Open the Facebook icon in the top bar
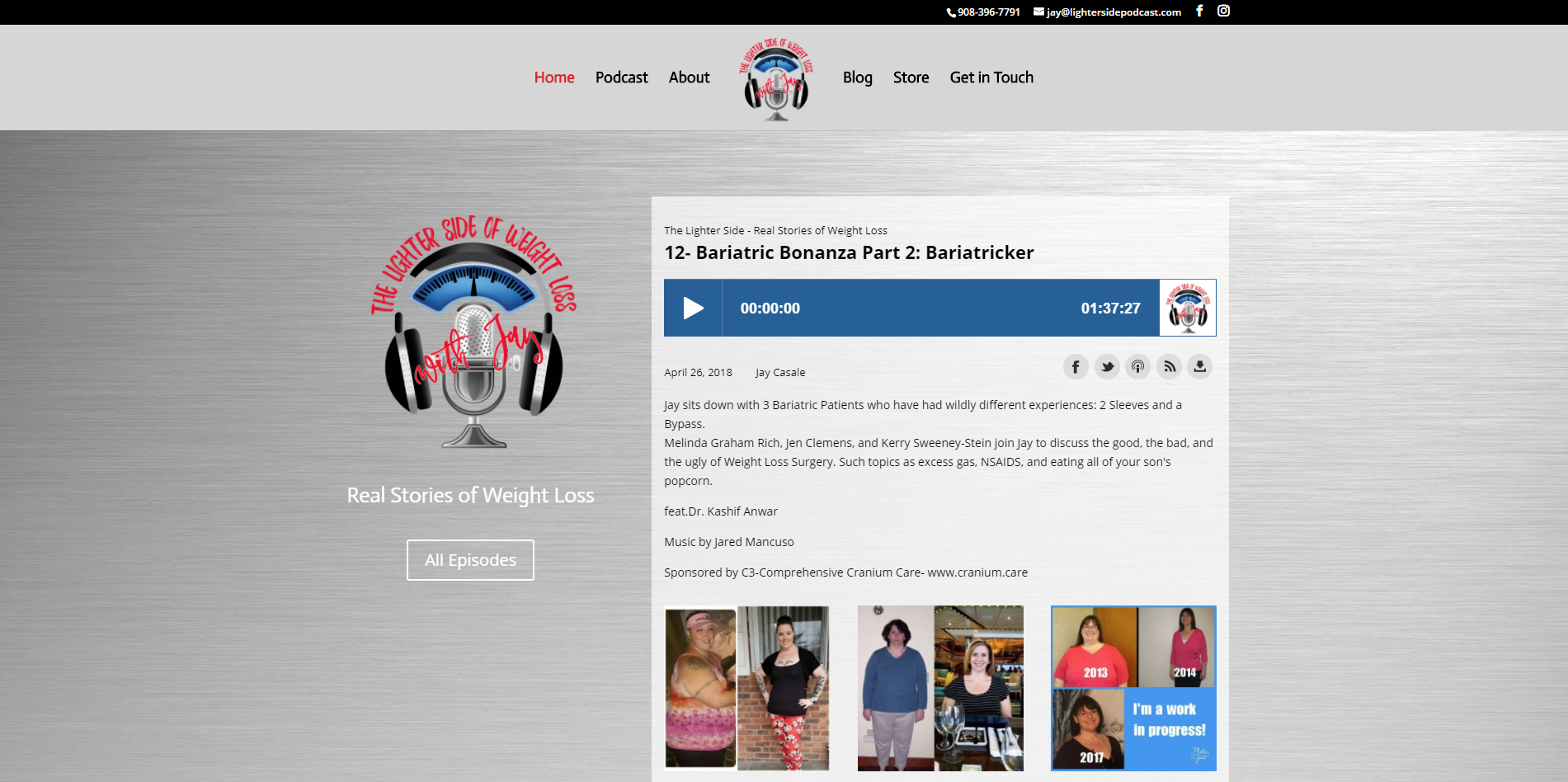This screenshot has width=1568, height=782. pyautogui.click(x=1199, y=11)
